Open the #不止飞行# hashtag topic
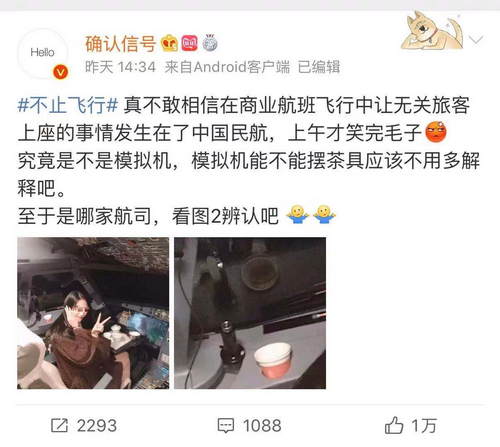The width and height of the screenshot is (500, 447). click(68, 105)
